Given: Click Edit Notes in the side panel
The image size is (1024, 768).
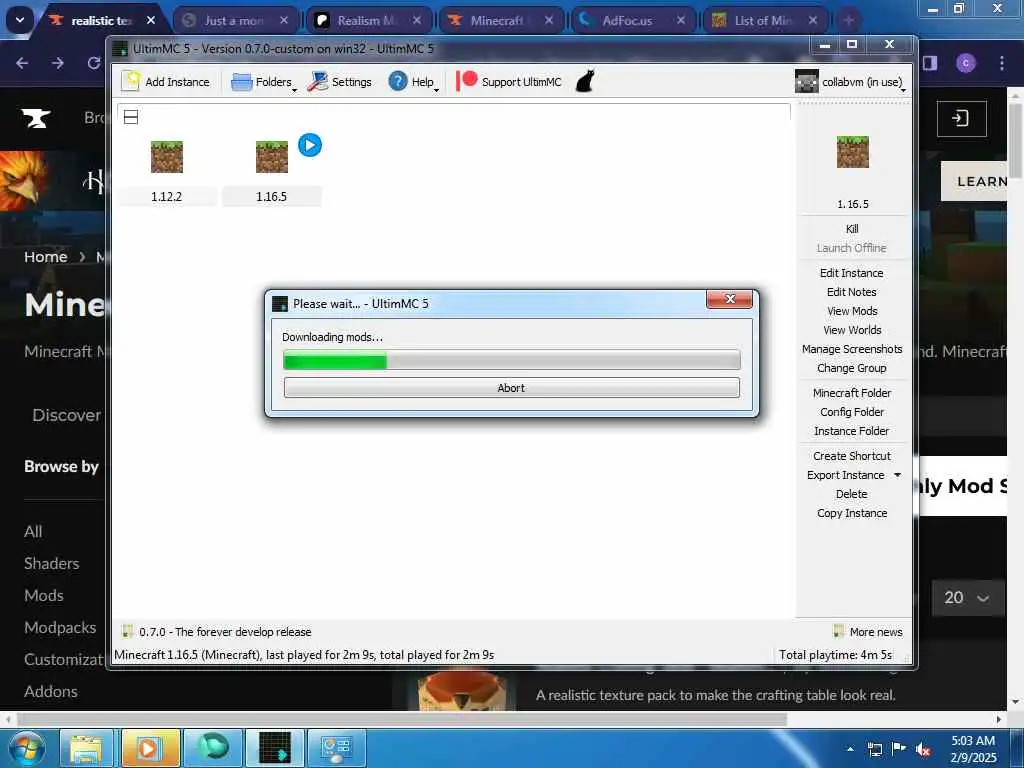Looking at the screenshot, I should pyautogui.click(x=852, y=292).
